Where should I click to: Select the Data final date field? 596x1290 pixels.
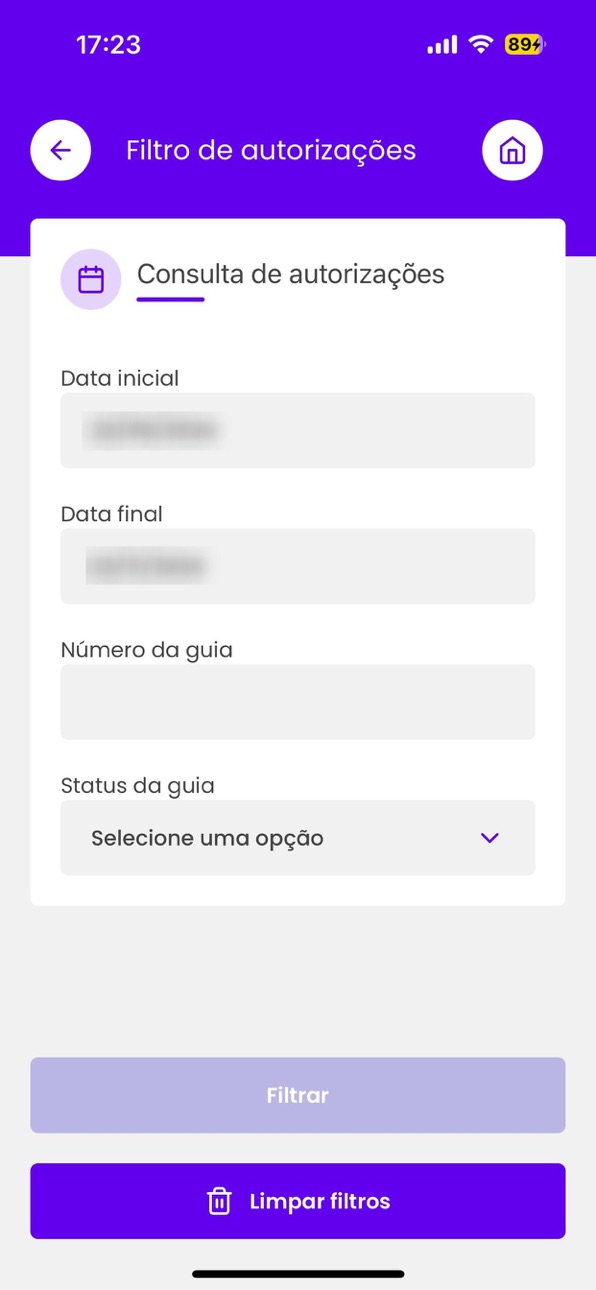pyautogui.click(x=298, y=566)
